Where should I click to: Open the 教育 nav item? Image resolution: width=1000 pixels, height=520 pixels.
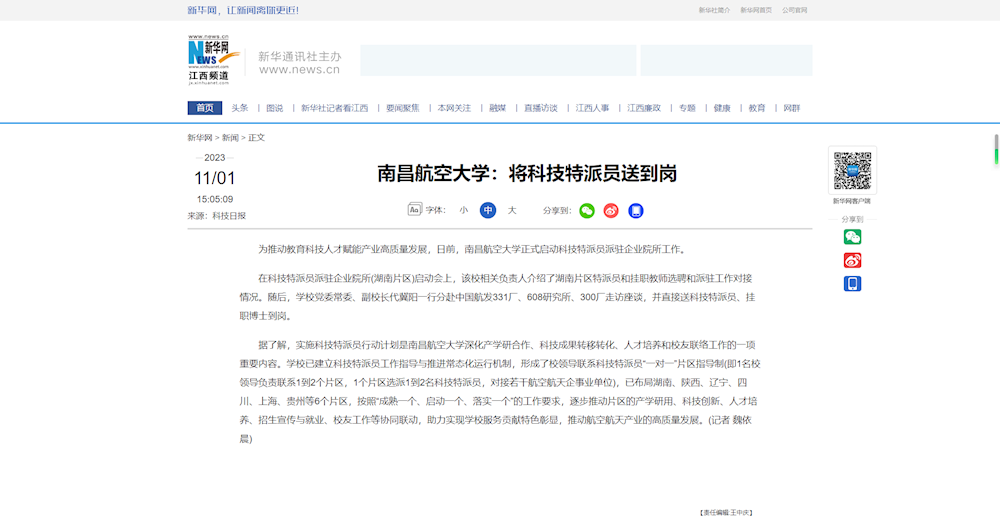click(757, 108)
